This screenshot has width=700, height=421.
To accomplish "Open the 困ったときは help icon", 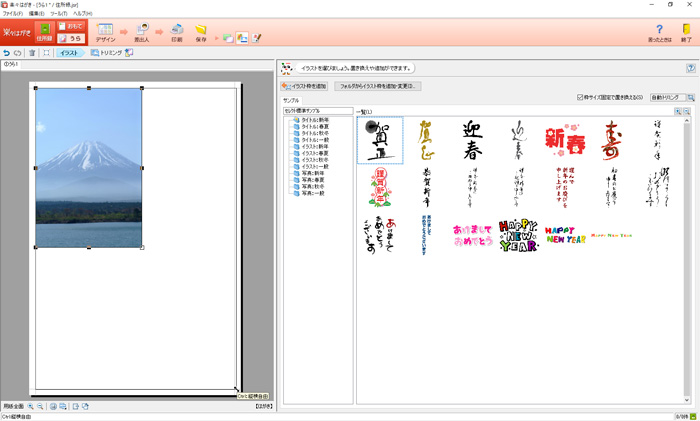I will [x=659, y=32].
